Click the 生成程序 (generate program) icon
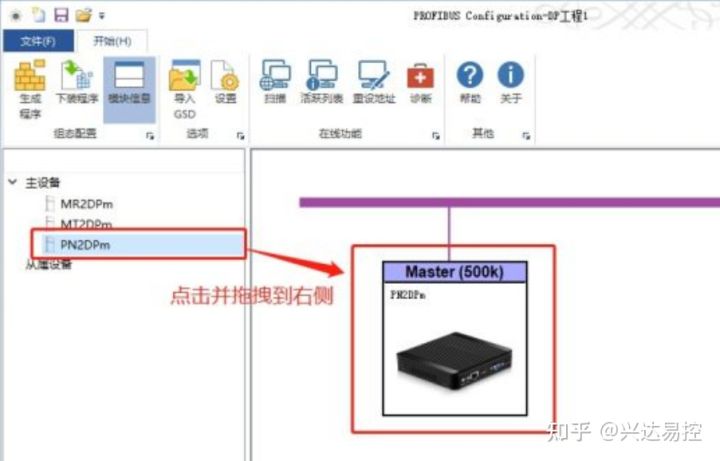The width and height of the screenshot is (720, 461). (x=30, y=89)
